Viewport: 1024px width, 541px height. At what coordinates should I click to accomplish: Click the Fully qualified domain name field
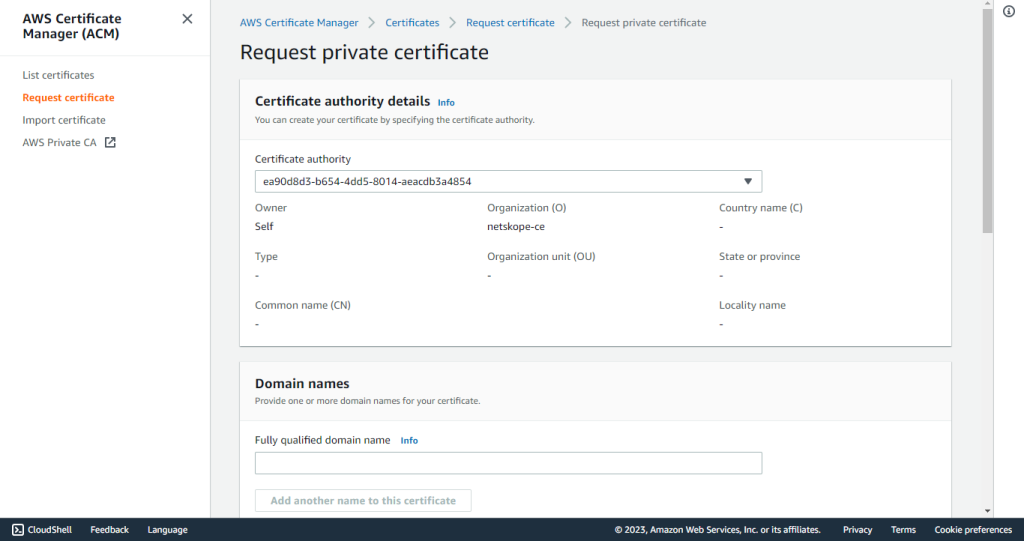pyautogui.click(x=508, y=463)
